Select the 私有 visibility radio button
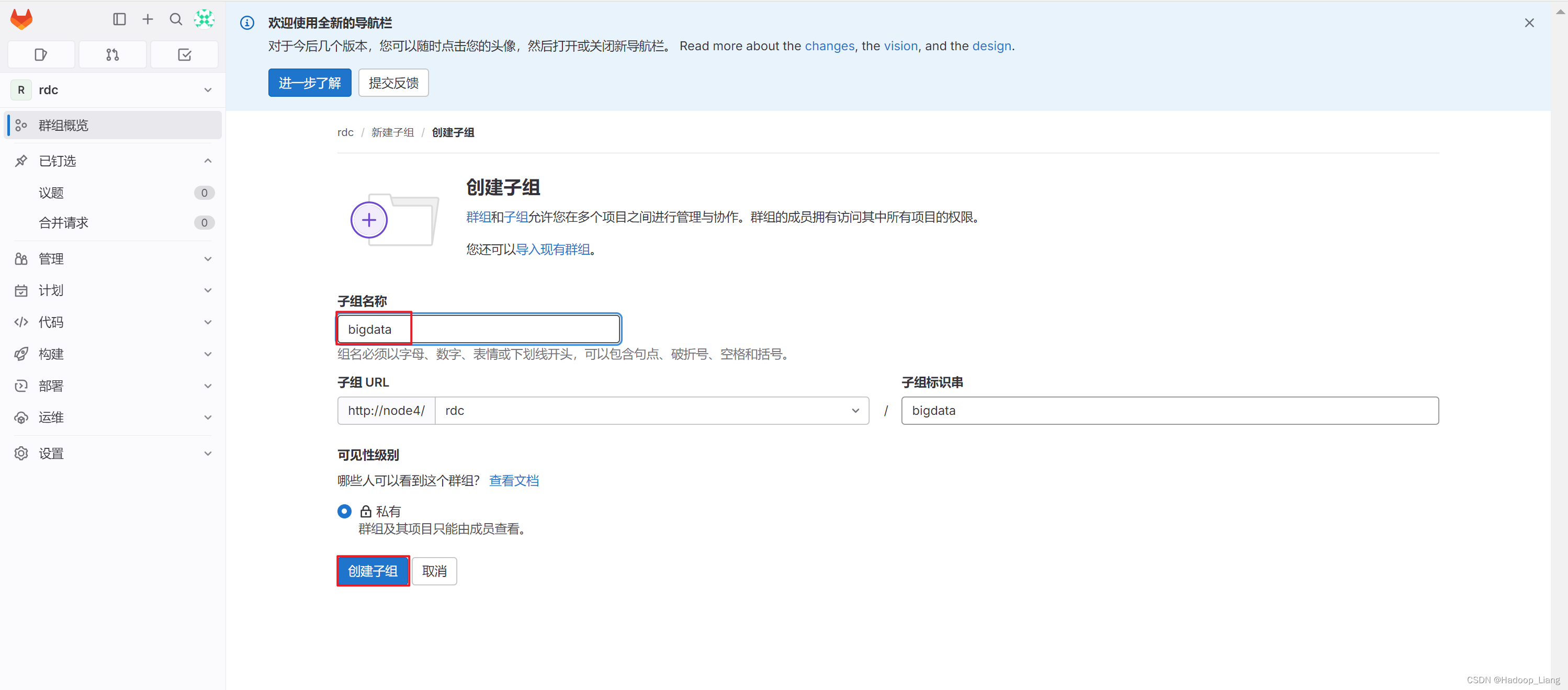1568x690 pixels. click(x=345, y=511)
